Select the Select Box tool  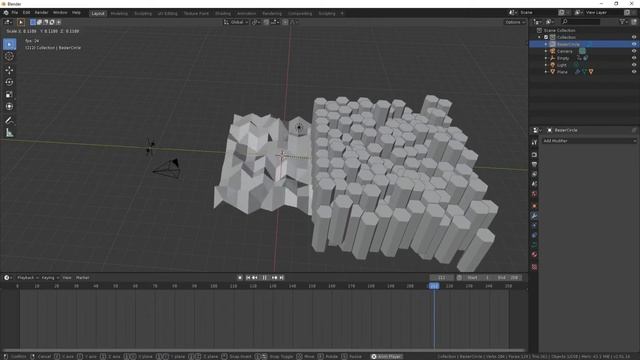9,44
